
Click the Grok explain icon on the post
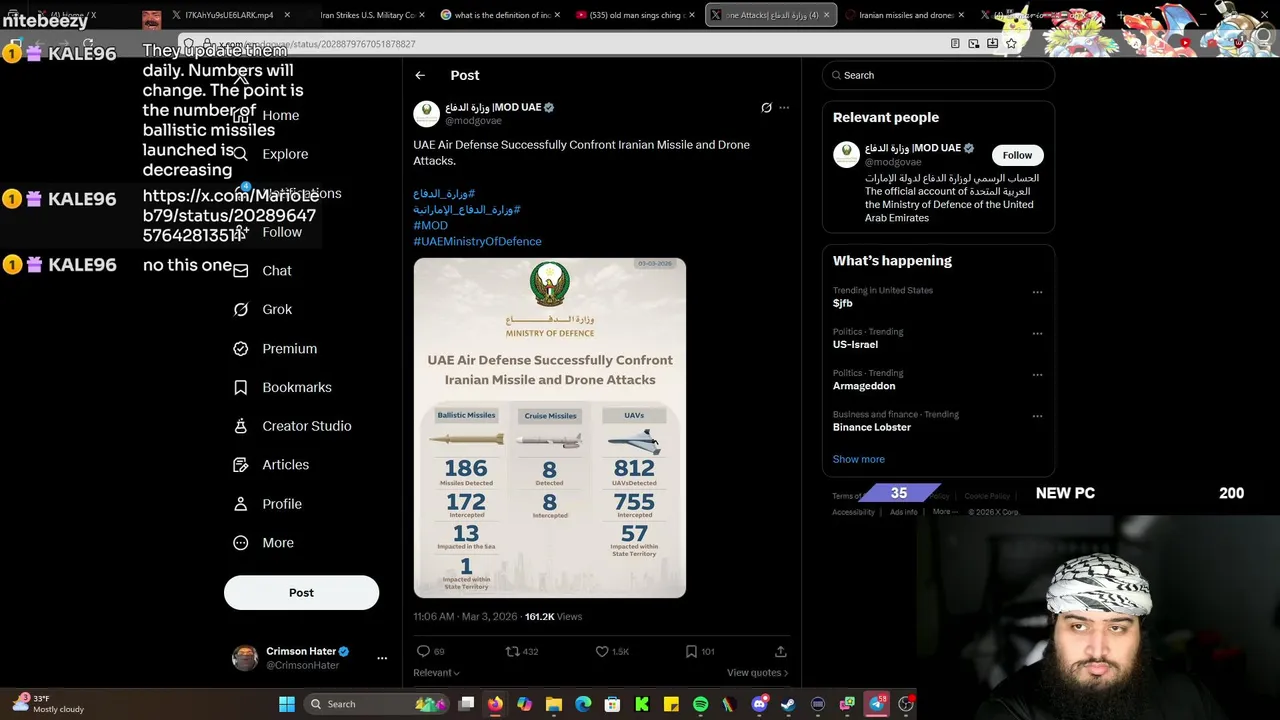[766, 107]
